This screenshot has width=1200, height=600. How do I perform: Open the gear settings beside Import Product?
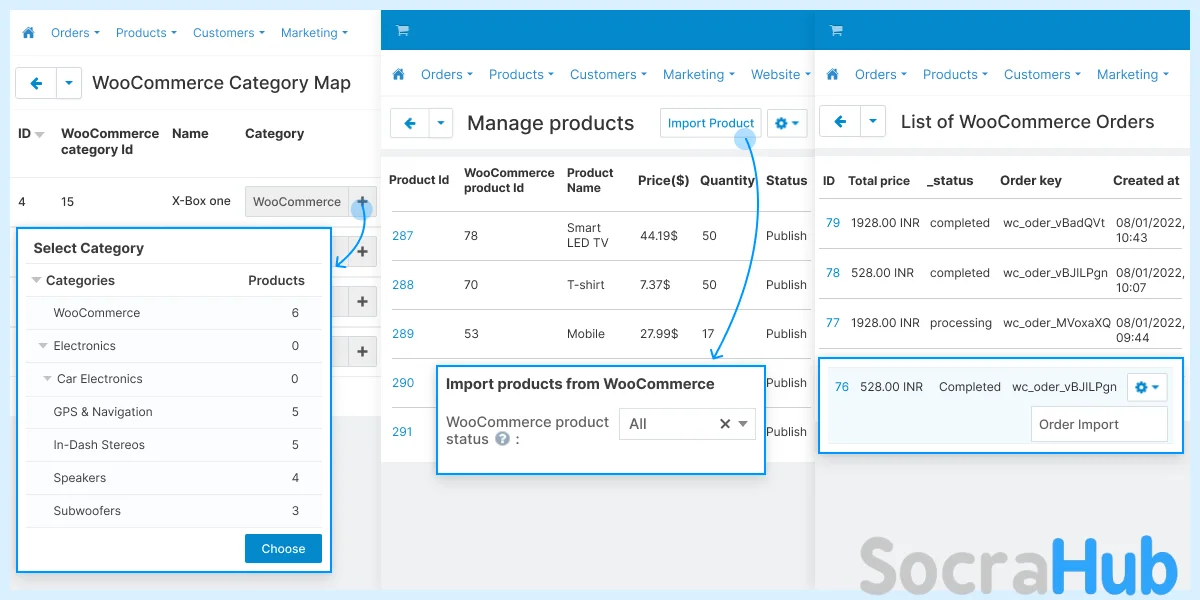click(787, 123)
